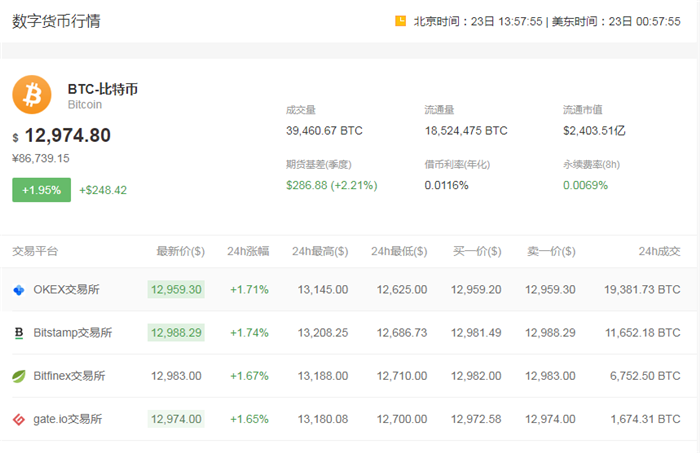Click the 12,972.58 bid price cell
Screen dimensions: 700x453
[476, 420]
